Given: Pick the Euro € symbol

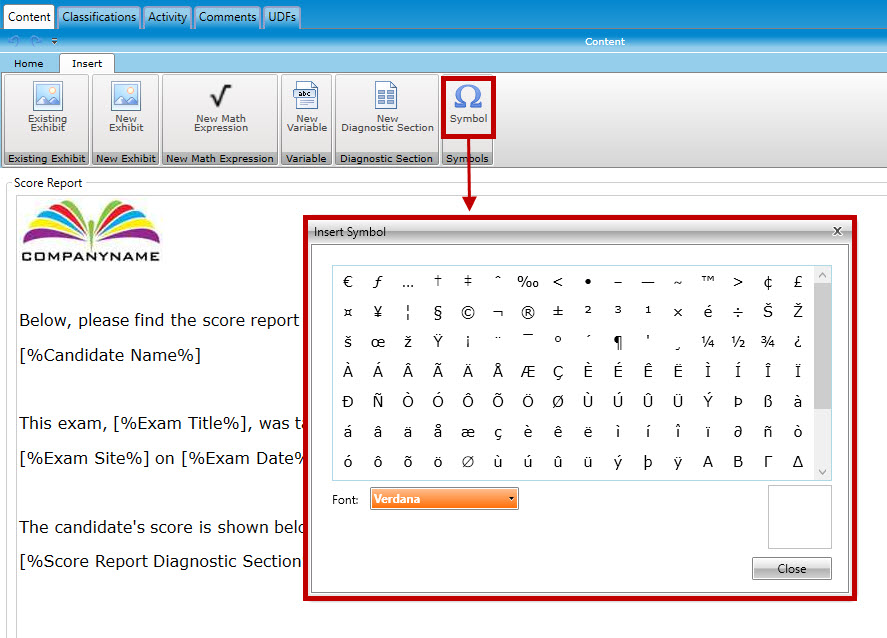Looking at the screenshot, I should point(348,282).
